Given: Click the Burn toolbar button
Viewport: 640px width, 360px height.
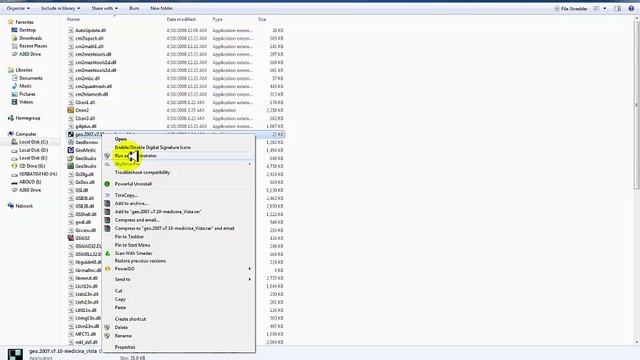Looking at the screenshot, I should (x=134, y=8).
